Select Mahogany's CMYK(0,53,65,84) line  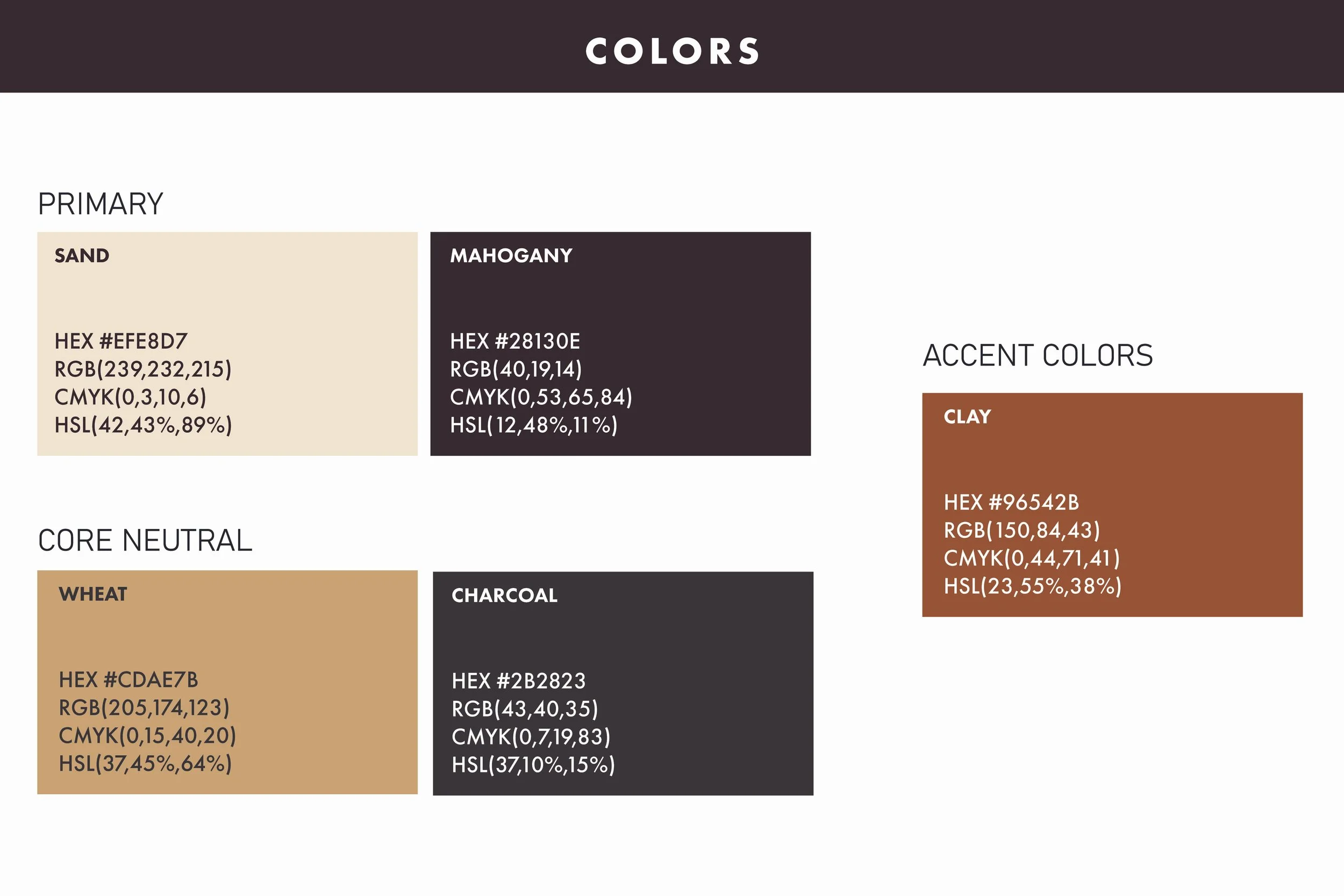tap(541, 397)
